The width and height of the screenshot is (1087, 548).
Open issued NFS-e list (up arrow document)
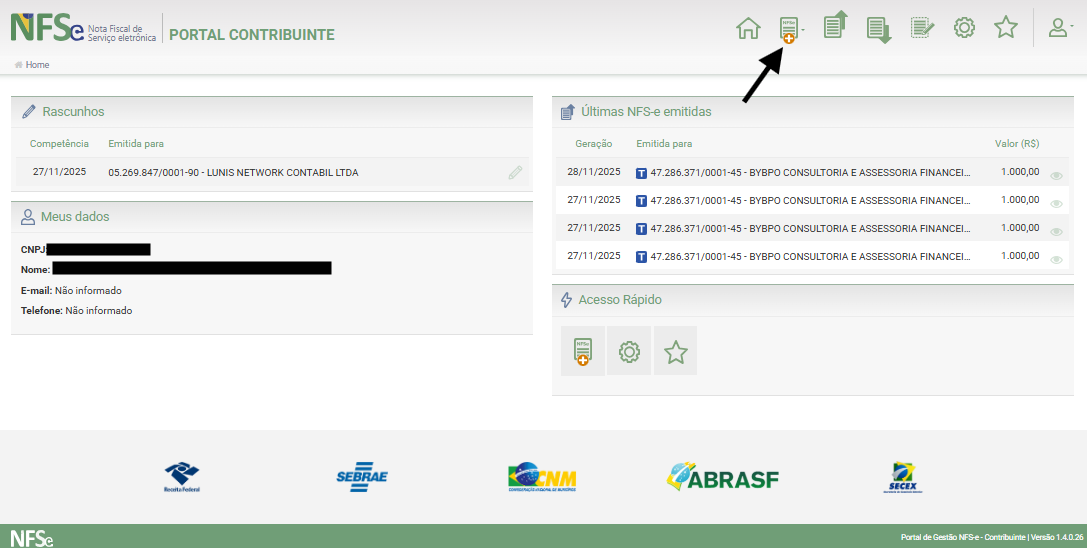[834, 27]
